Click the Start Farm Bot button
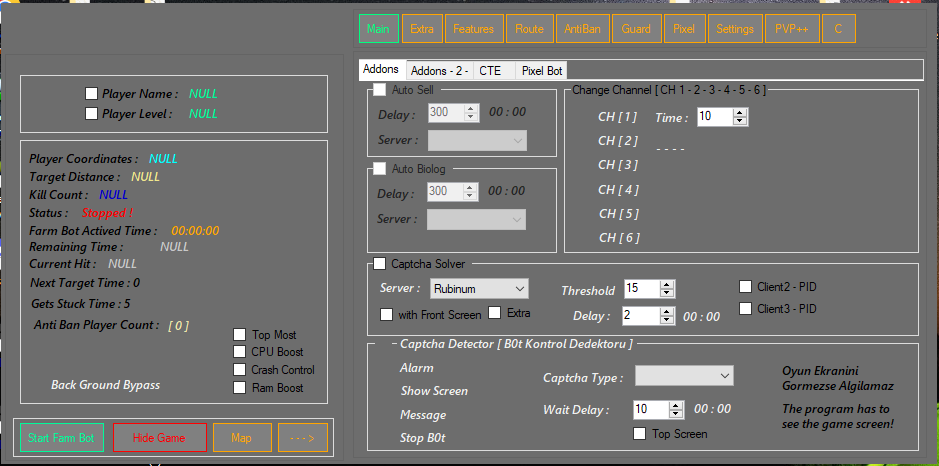The height and width of the screenshot is (466, 939). (63, 438)
